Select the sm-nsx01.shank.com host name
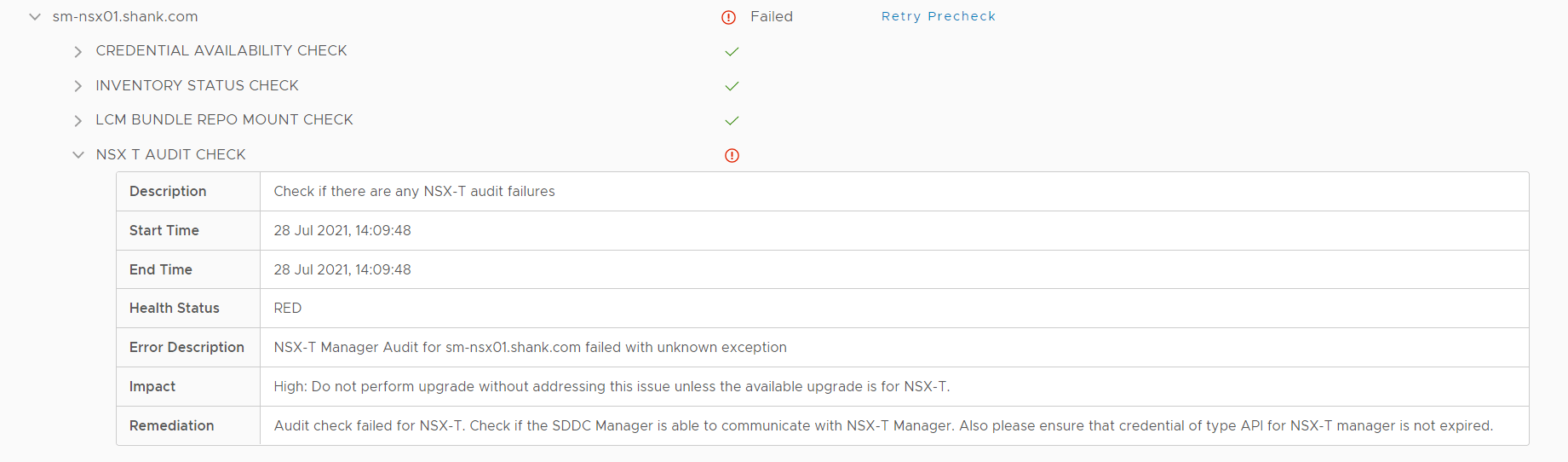Screen dimensions: 1568x462 [125, 16]
